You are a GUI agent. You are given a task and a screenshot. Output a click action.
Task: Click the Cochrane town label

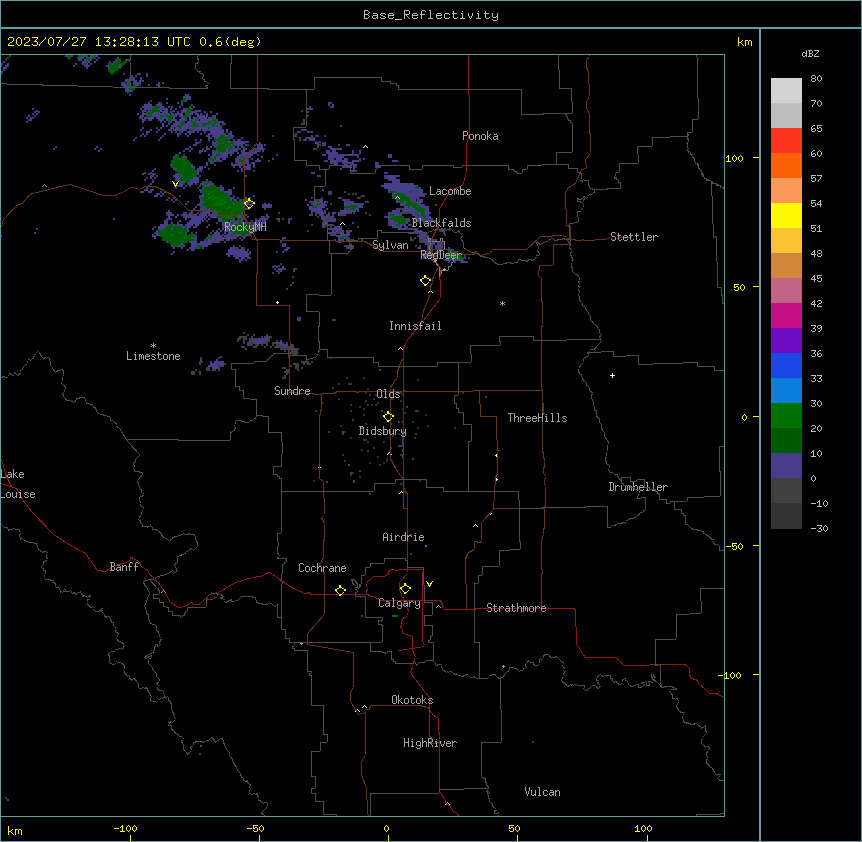322,568
